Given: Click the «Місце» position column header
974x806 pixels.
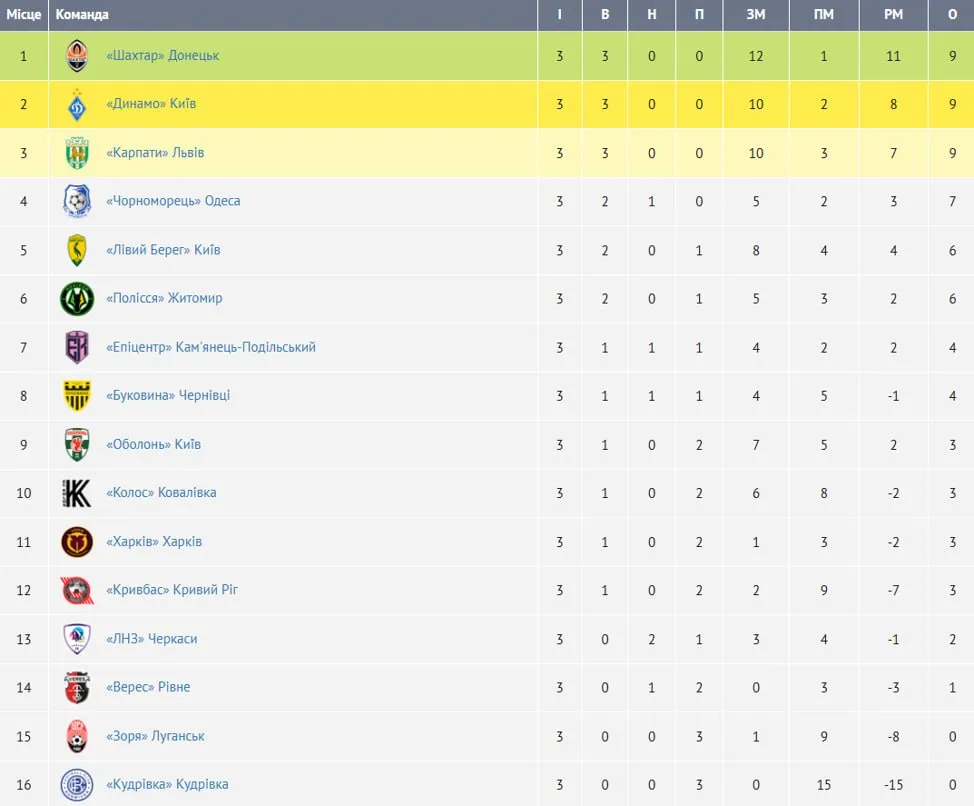Looking at the screenshot, I should coord(24,14).
